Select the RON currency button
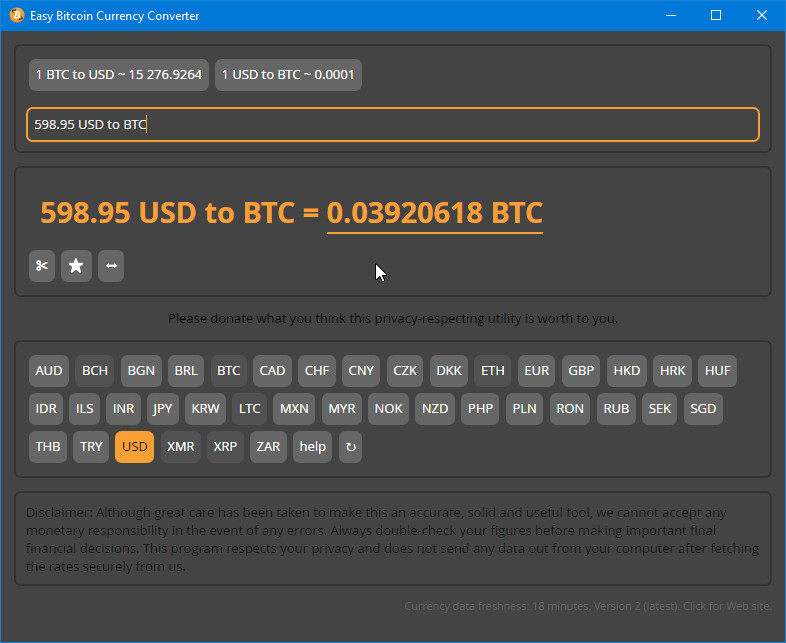The image size is (786, 643). coord(570,409)
